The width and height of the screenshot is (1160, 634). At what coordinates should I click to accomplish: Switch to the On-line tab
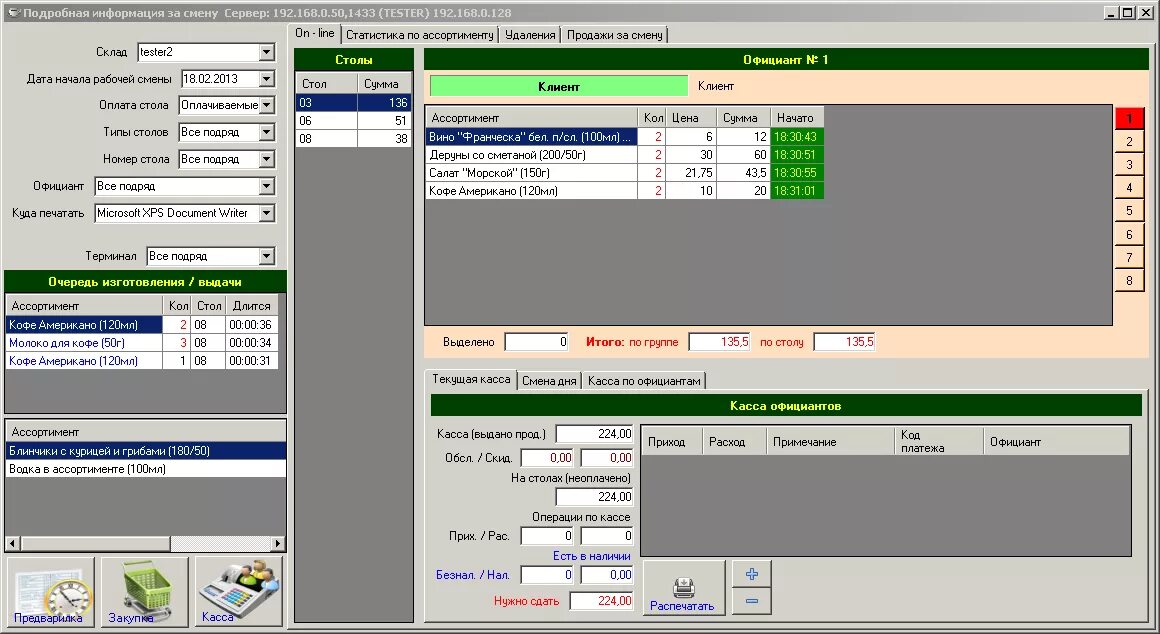[315, 33]
